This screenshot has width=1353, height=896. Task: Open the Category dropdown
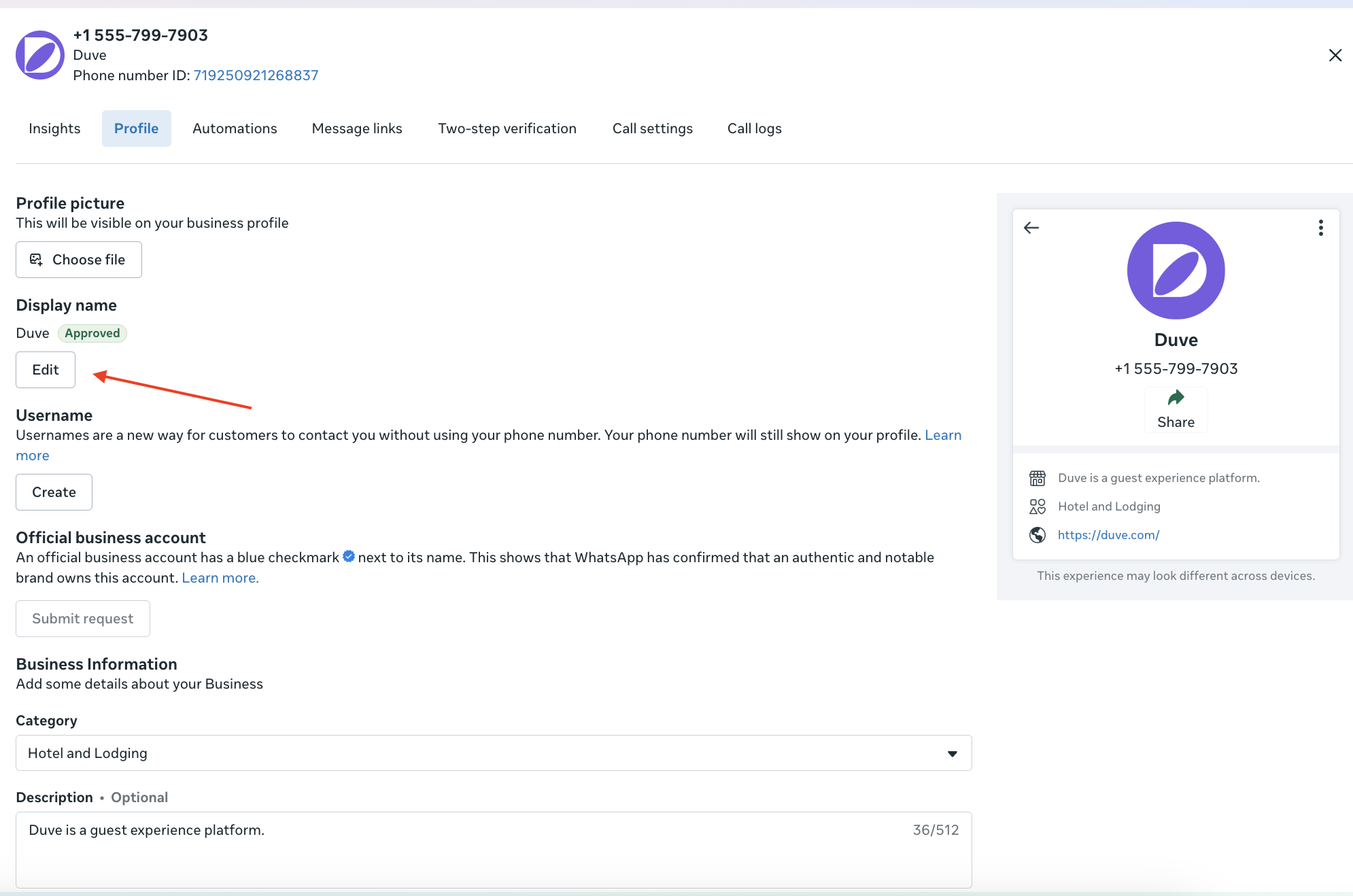(494, 753)
